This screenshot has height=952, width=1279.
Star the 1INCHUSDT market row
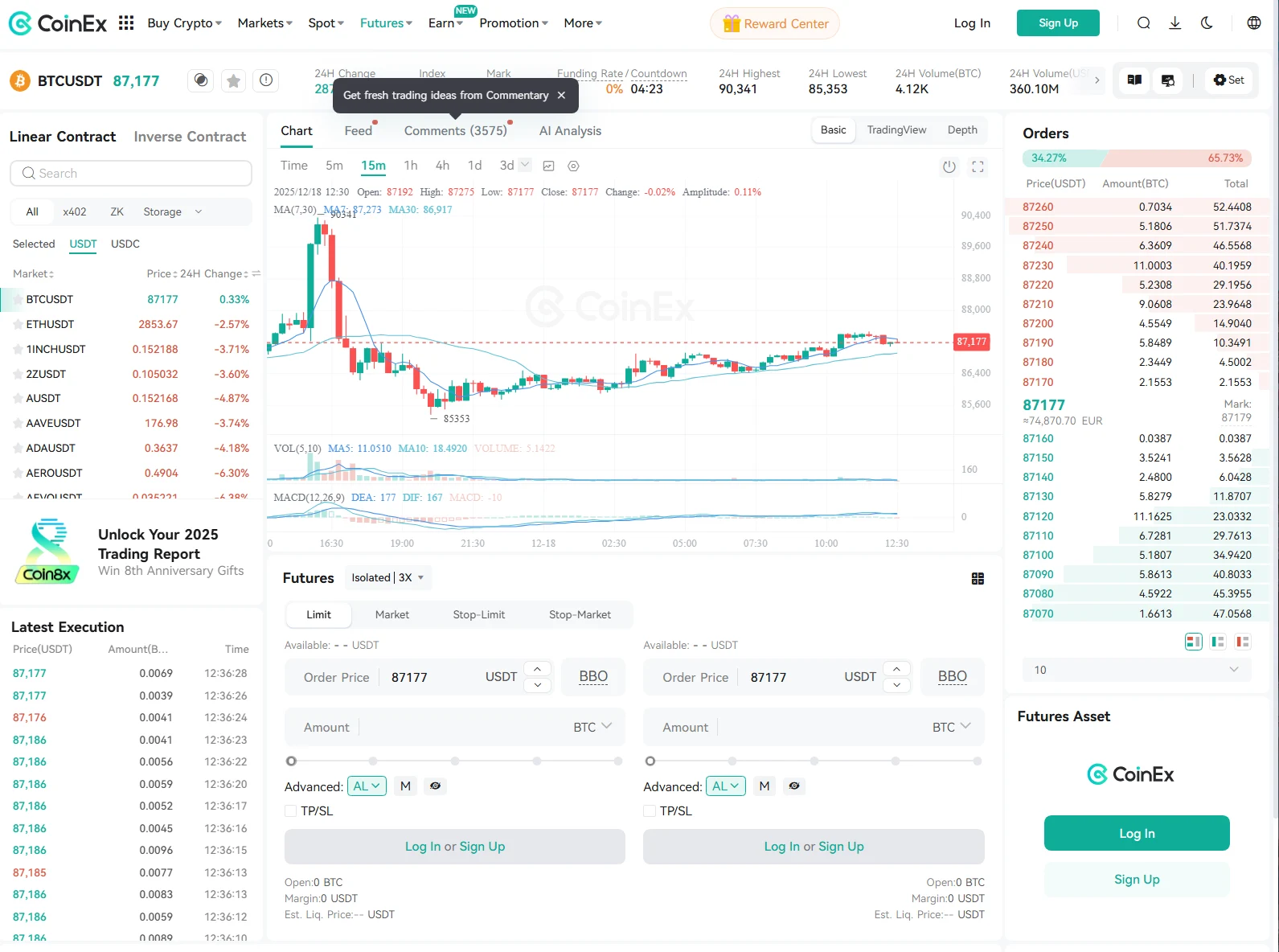[x=18, y=349]
